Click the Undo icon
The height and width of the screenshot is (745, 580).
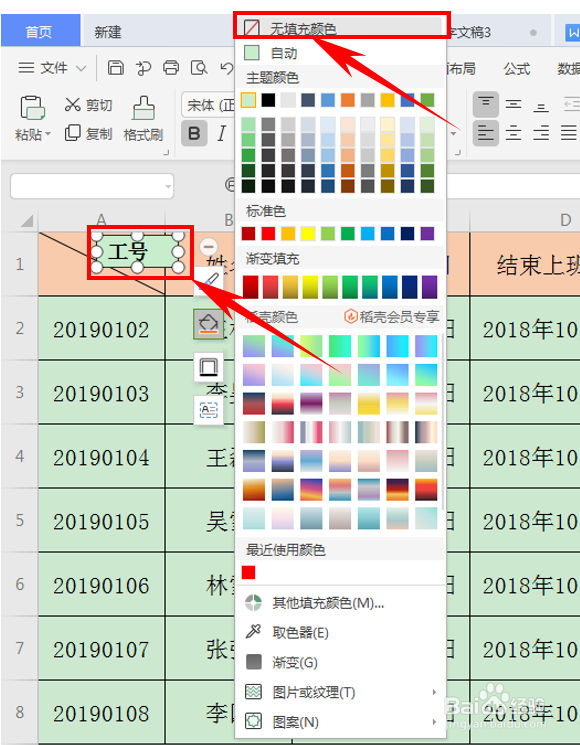click(x=227, y=68)
